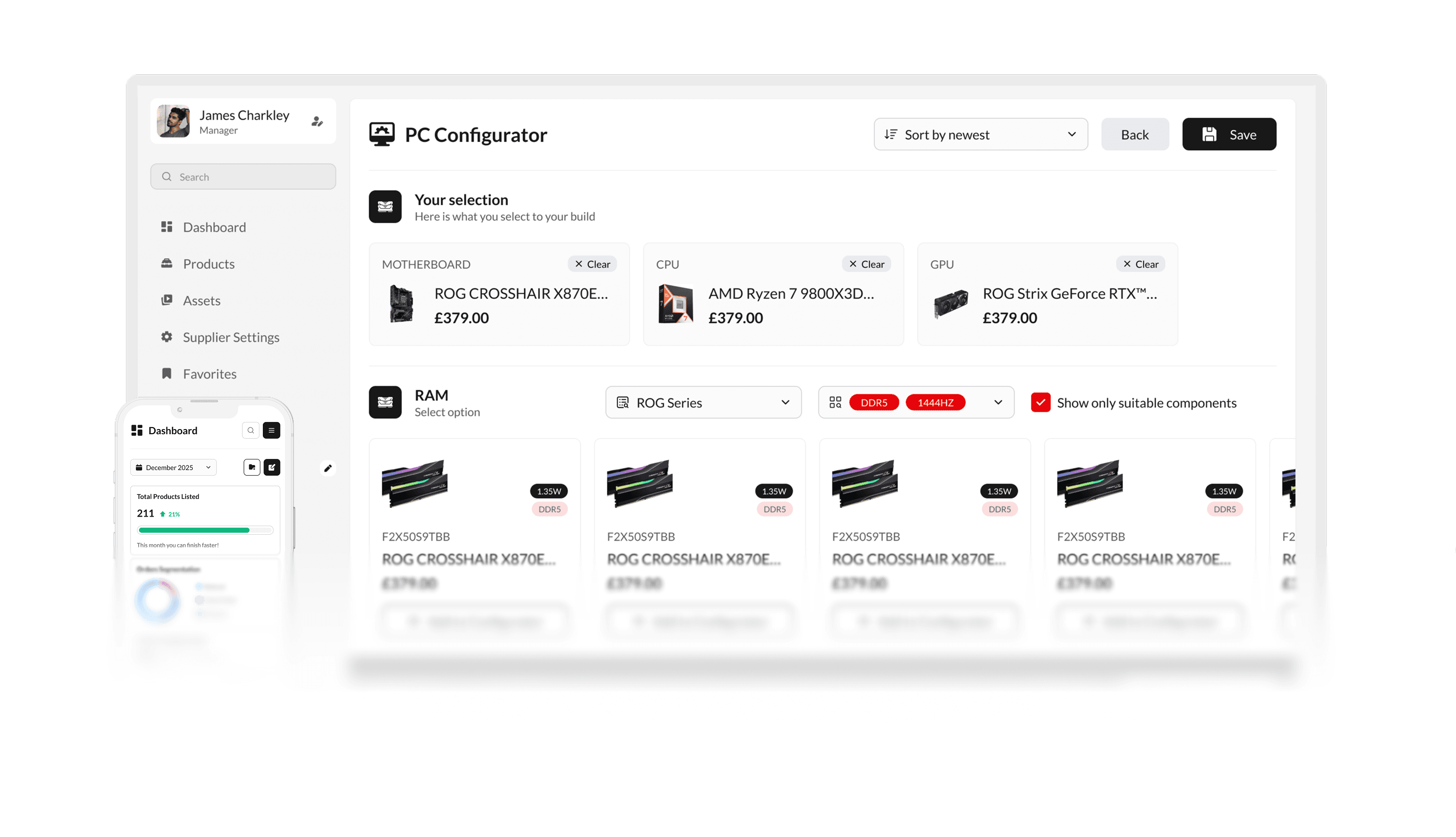Click the search icon in the phone mockup
The width and height of the screenshot is (1456, 837).
click(251, 431)
